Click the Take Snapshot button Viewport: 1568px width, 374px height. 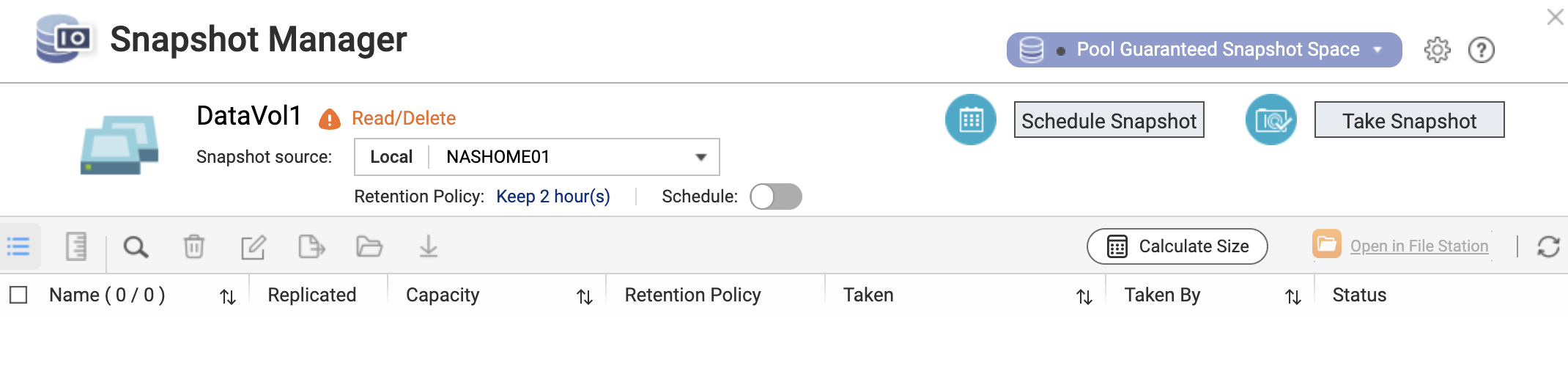pyautogui.click(x=1409, y=120)
